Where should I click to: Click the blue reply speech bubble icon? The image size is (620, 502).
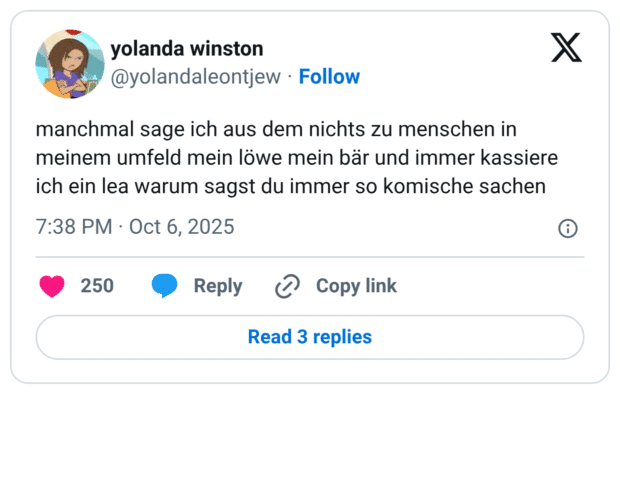165,286
